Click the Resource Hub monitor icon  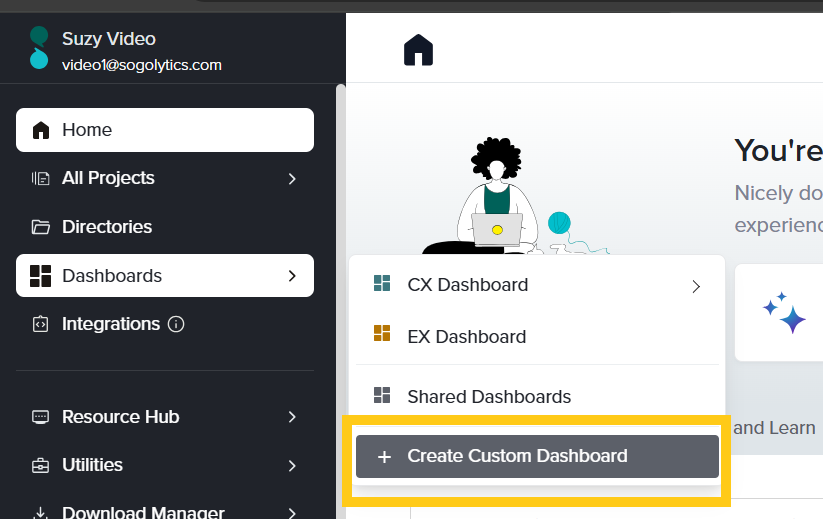tap(40, 417)
